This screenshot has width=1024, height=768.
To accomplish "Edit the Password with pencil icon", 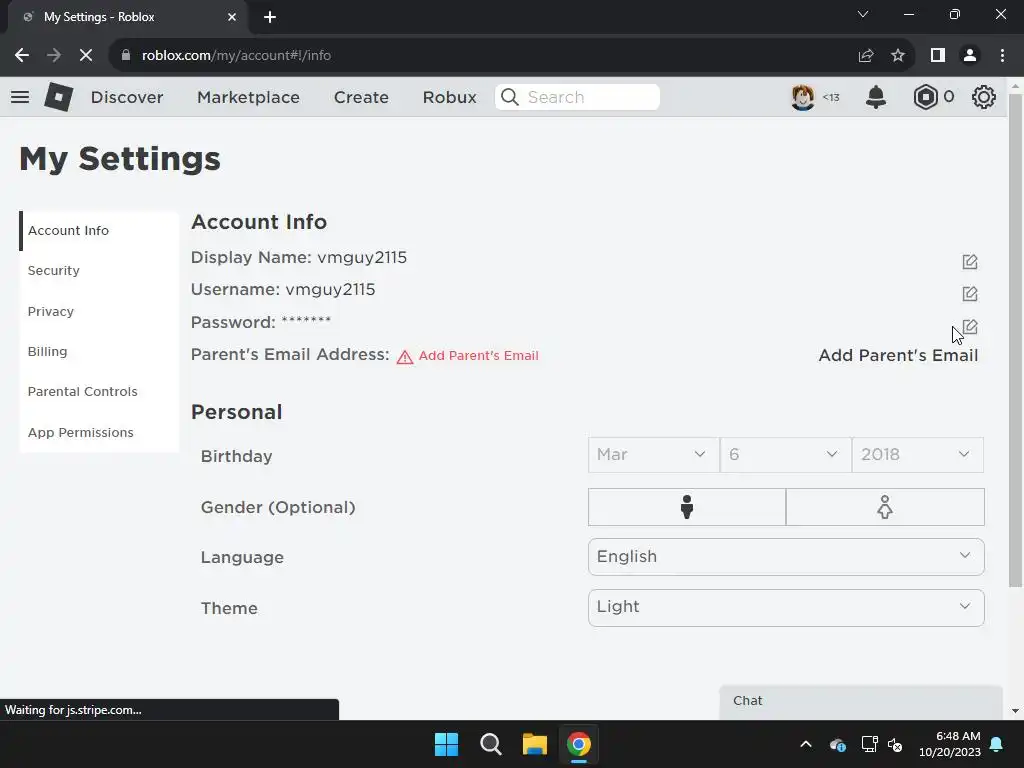I will click(970, 327).
